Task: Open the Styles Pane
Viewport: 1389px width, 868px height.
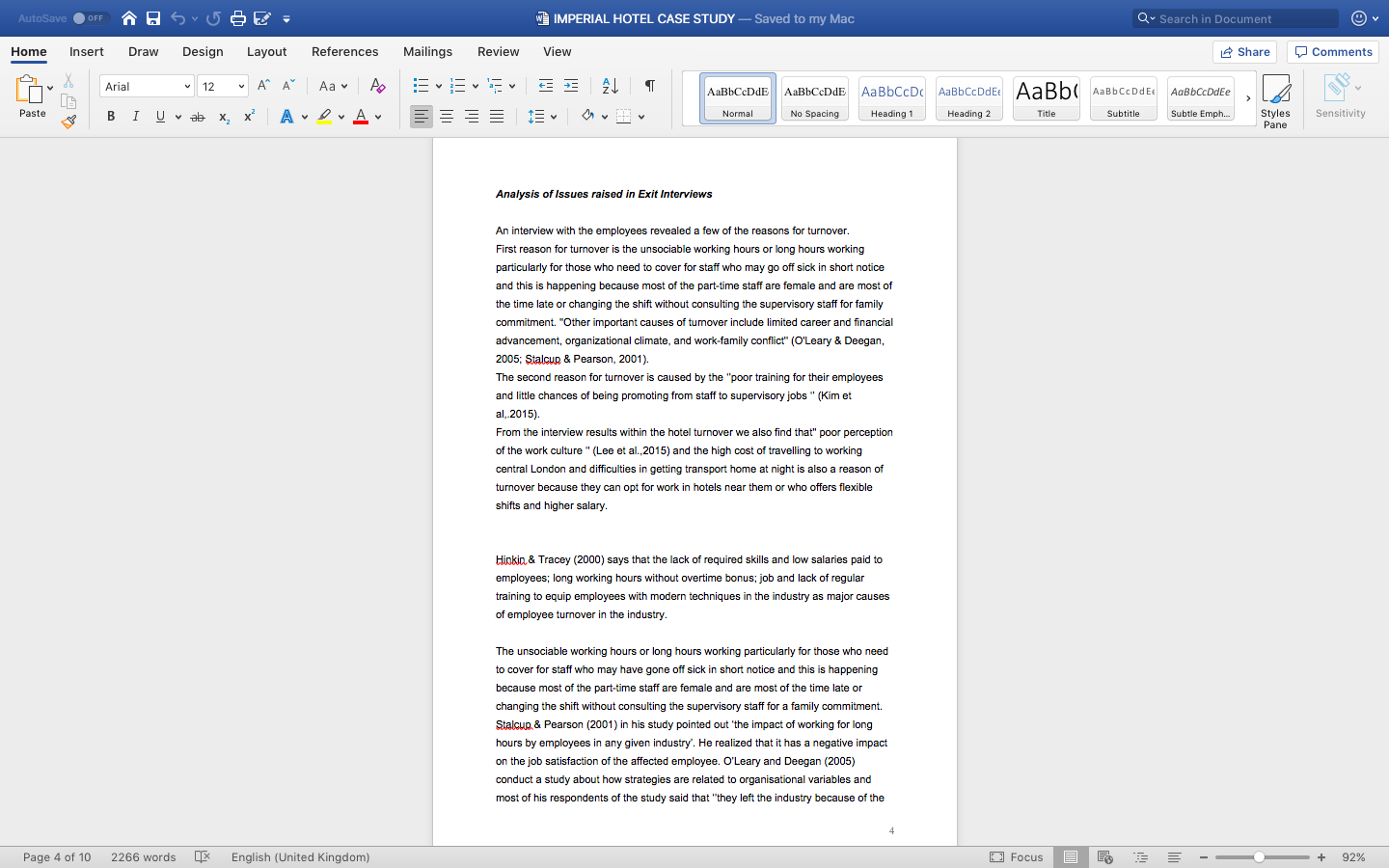Action: pyautogui.click(x=1276, y=96)
